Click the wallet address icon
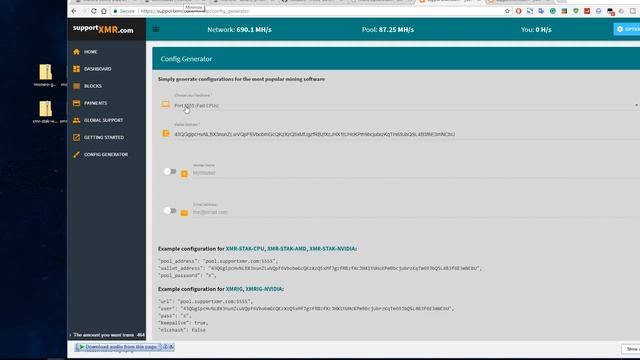 [166, 133]
